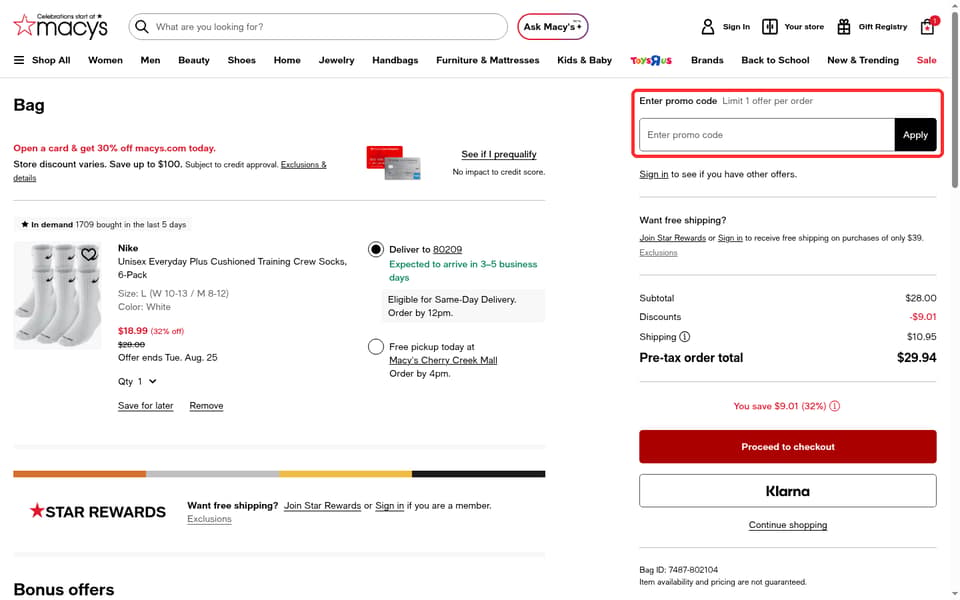Screen dimensions: 960x600
Task: Favorite the Nike socks heart icon
Action: [x=89, y=253]
